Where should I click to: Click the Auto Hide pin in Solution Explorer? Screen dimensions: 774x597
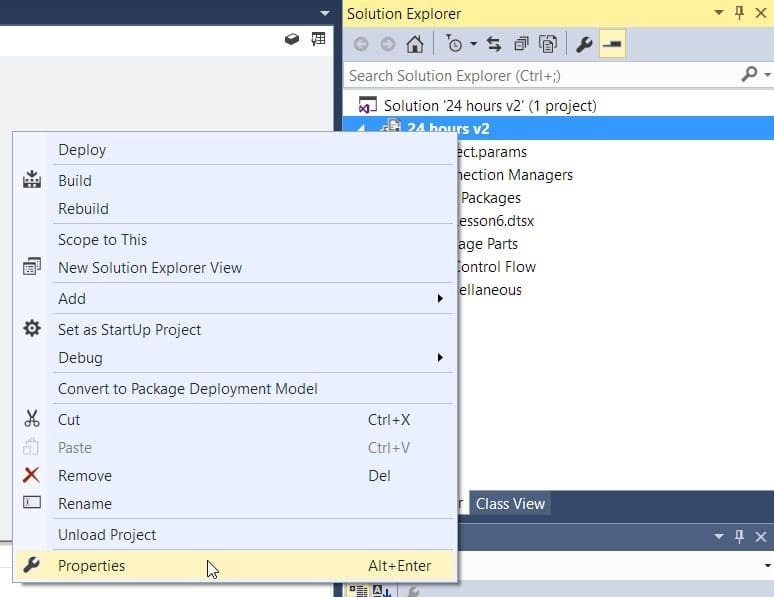(x=739, y=13)
